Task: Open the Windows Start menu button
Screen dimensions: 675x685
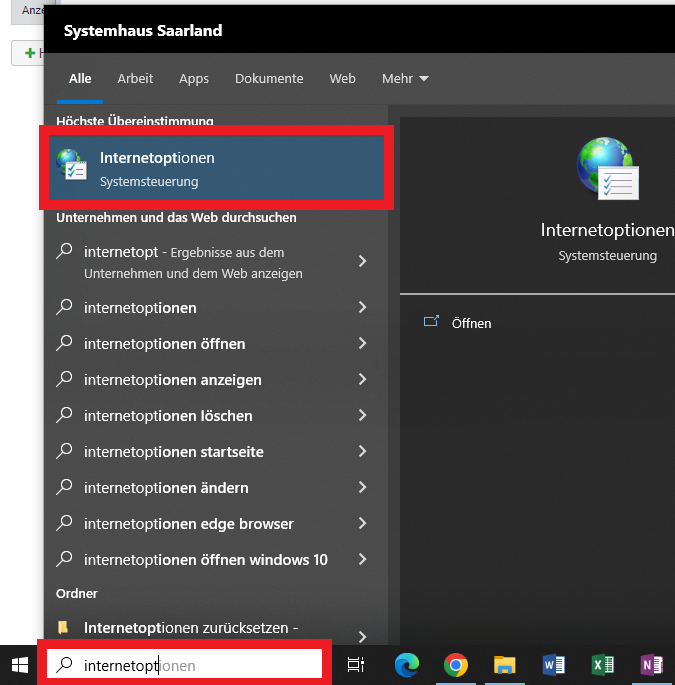Action: tap(20, 665)
